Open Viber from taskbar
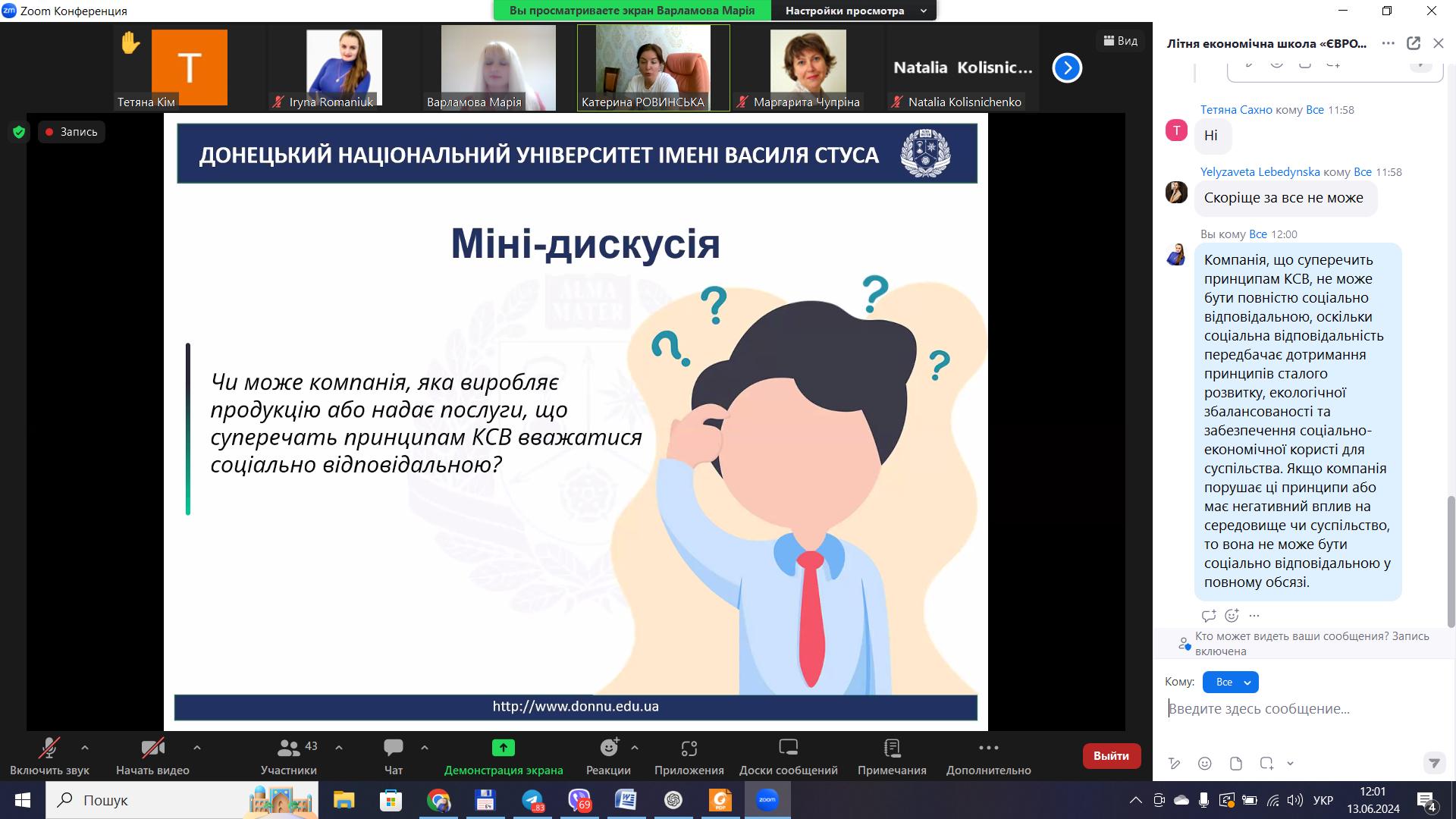The image size is (1456, 819). (x=579, y=800)
